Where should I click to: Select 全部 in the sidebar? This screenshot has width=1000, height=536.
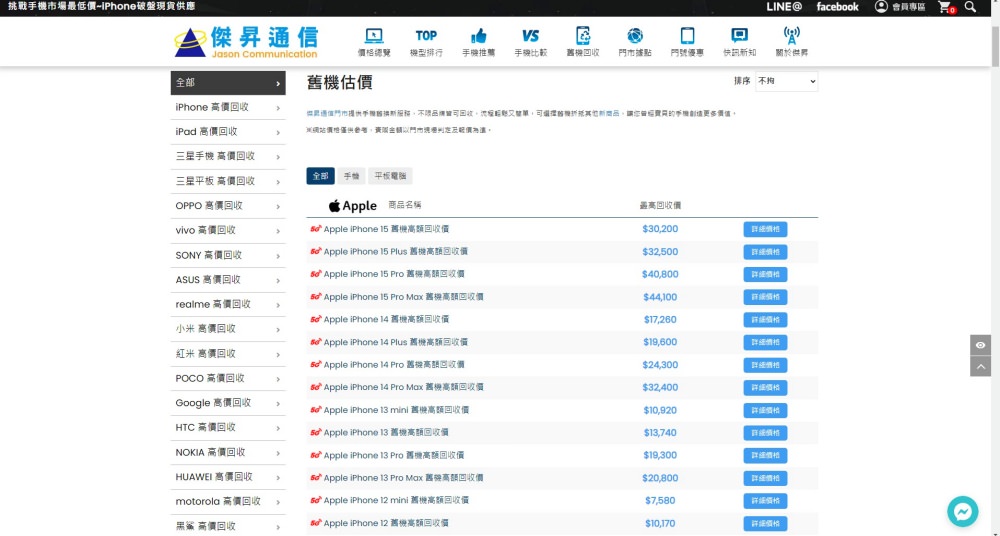[x=228, y=83]
